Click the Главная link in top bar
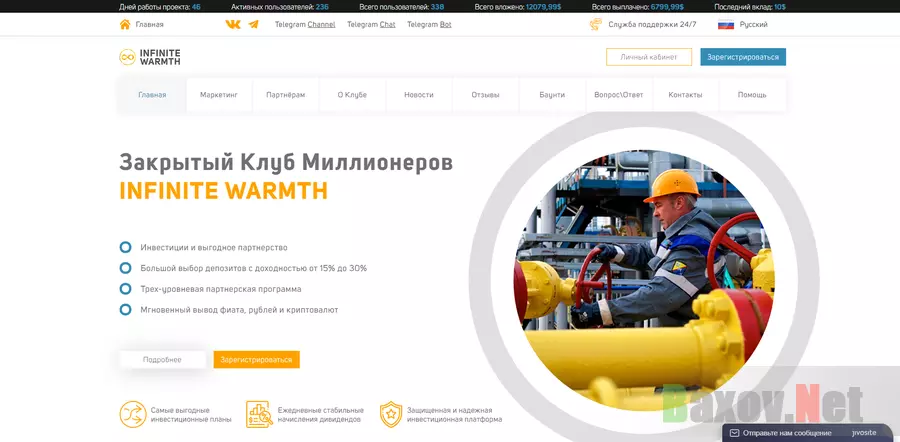The width and height of the screenshot is (900, 442). point(149,25)
